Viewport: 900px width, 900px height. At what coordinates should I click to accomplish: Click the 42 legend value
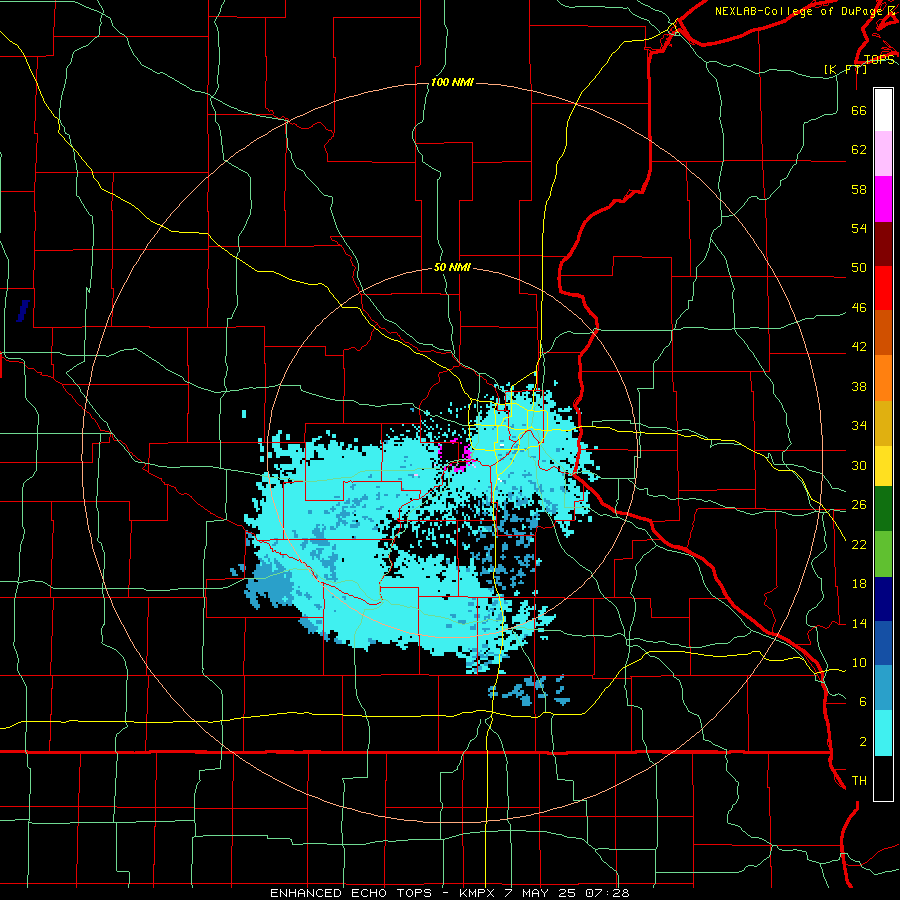tap(859, 346)
